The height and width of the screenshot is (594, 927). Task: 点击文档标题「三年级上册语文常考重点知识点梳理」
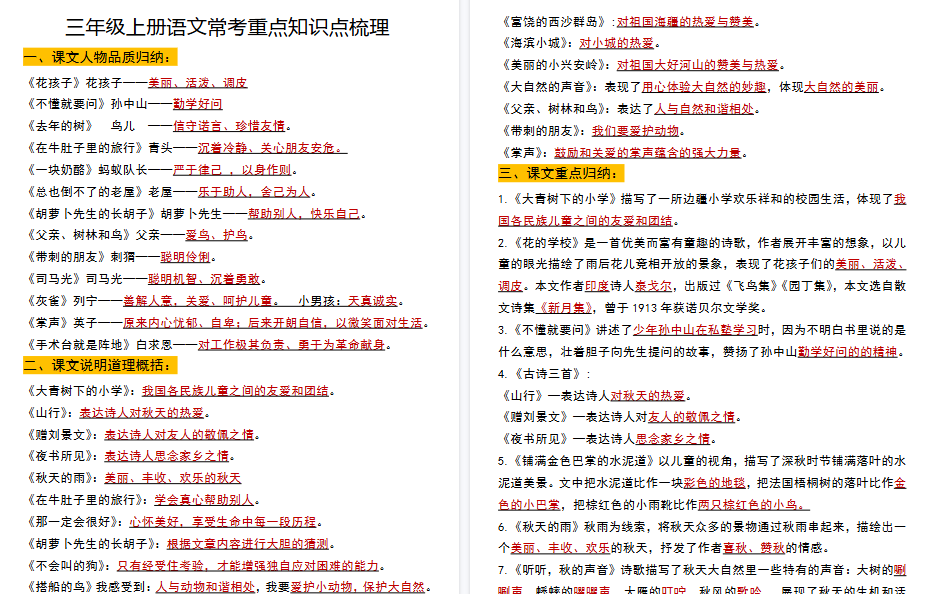[x=226, y=27]
